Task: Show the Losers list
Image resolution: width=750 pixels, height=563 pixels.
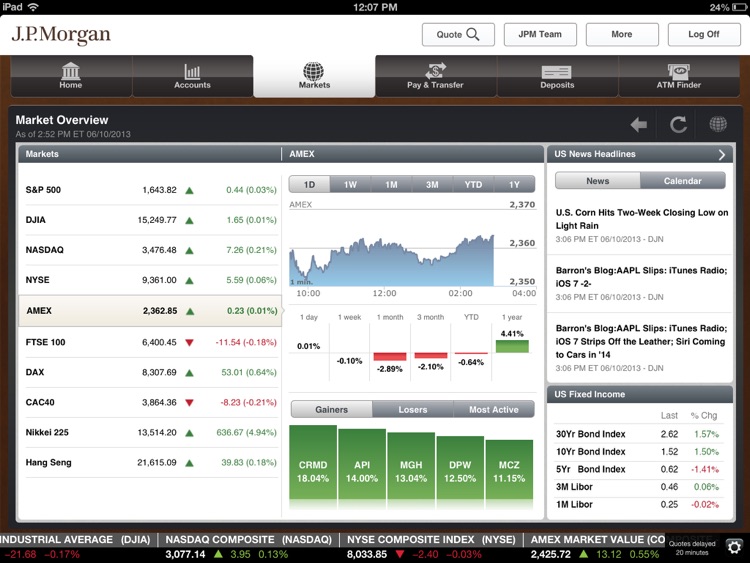Action: coord(413,409)
